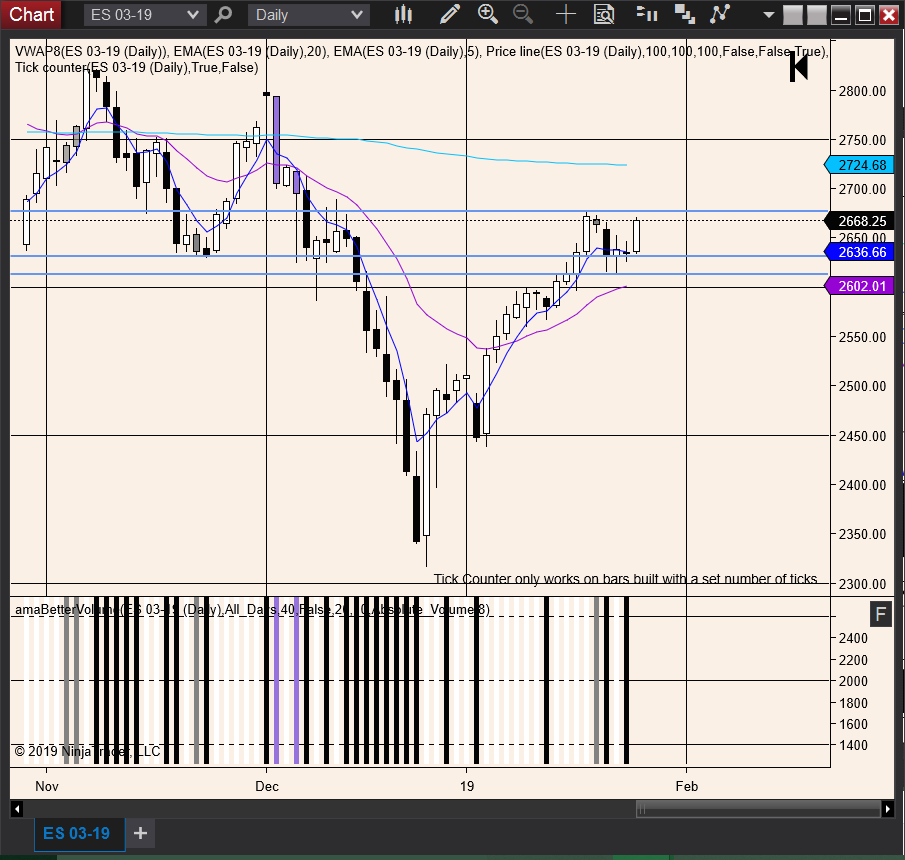905x860 pixels.
Task: Close the chart window
Action: 889,15
